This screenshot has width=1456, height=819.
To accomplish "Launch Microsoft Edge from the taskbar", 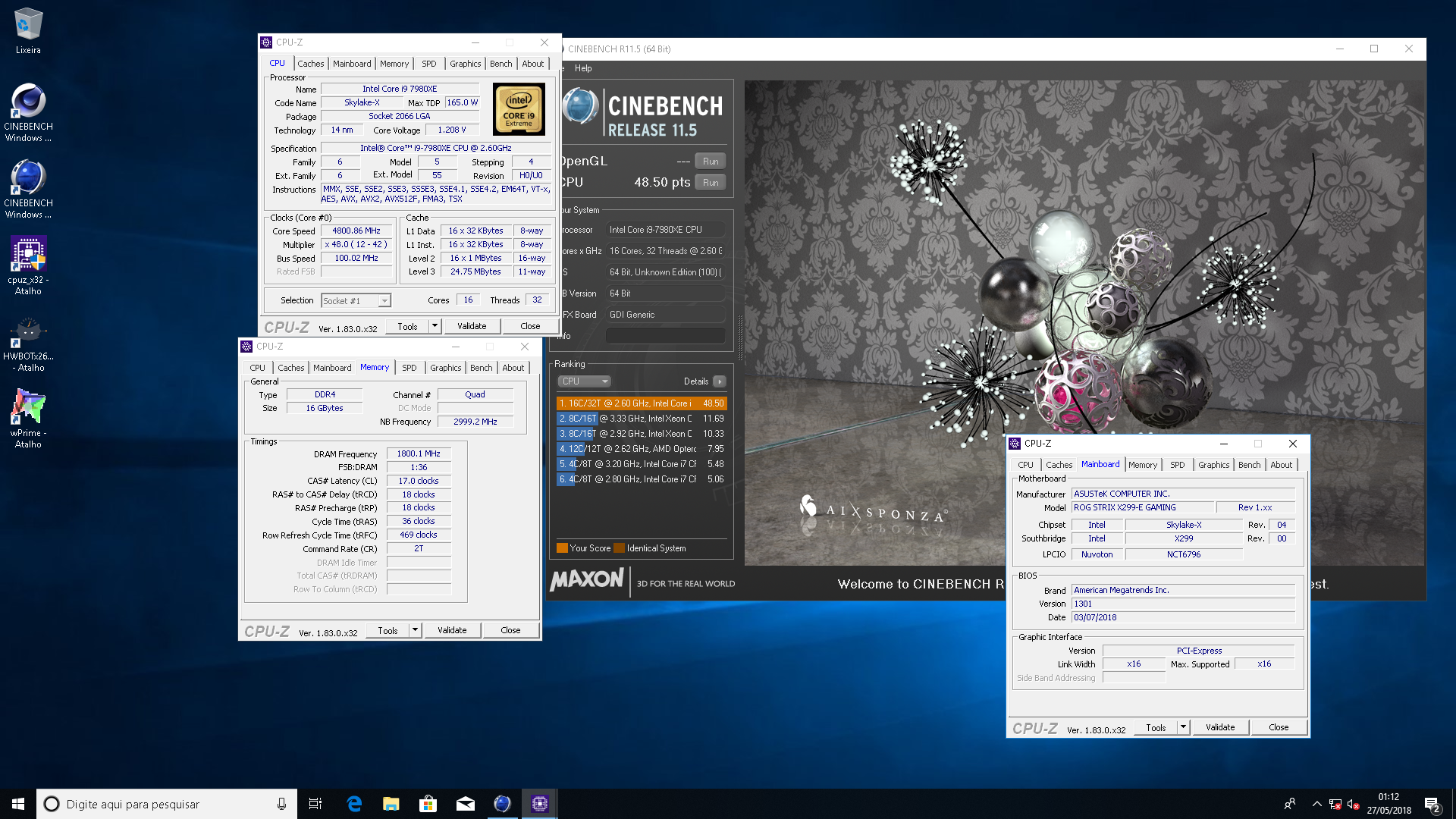I will [354, 804].
